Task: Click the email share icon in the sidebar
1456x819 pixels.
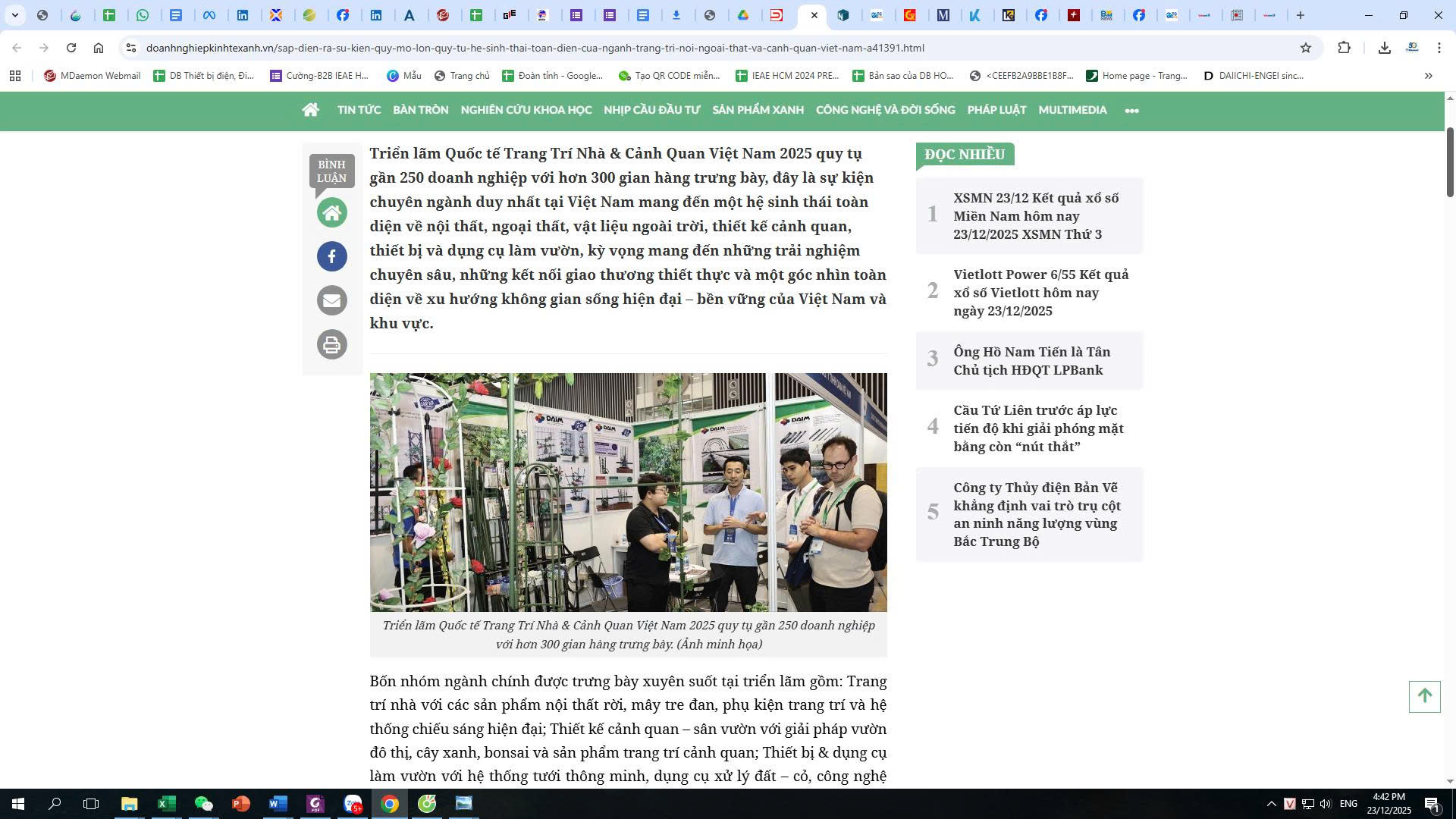Action: (331, 300)
